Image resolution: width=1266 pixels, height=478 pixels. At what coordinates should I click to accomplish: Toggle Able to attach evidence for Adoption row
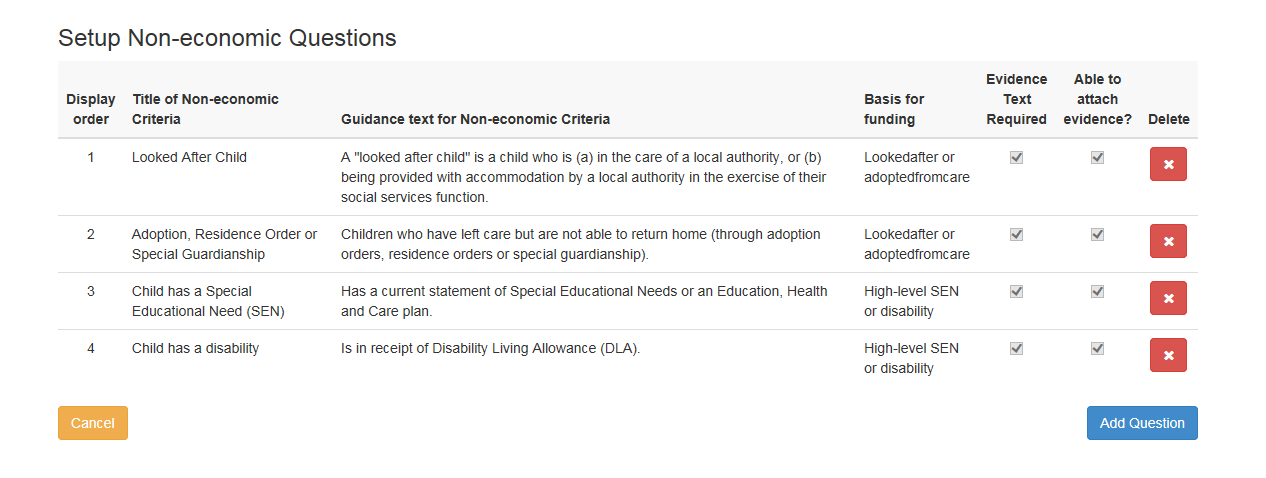pyautogui.click(x=1097, y=234)
